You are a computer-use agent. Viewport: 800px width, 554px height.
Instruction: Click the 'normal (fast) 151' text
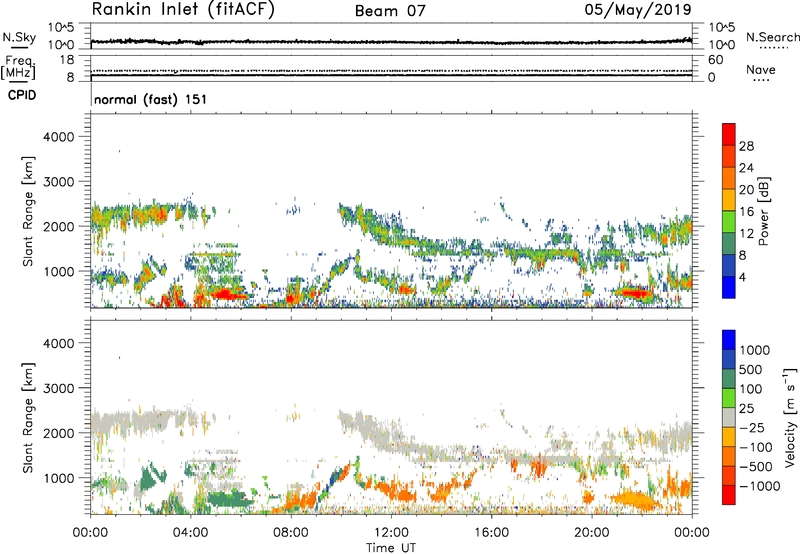pos(151,99)
